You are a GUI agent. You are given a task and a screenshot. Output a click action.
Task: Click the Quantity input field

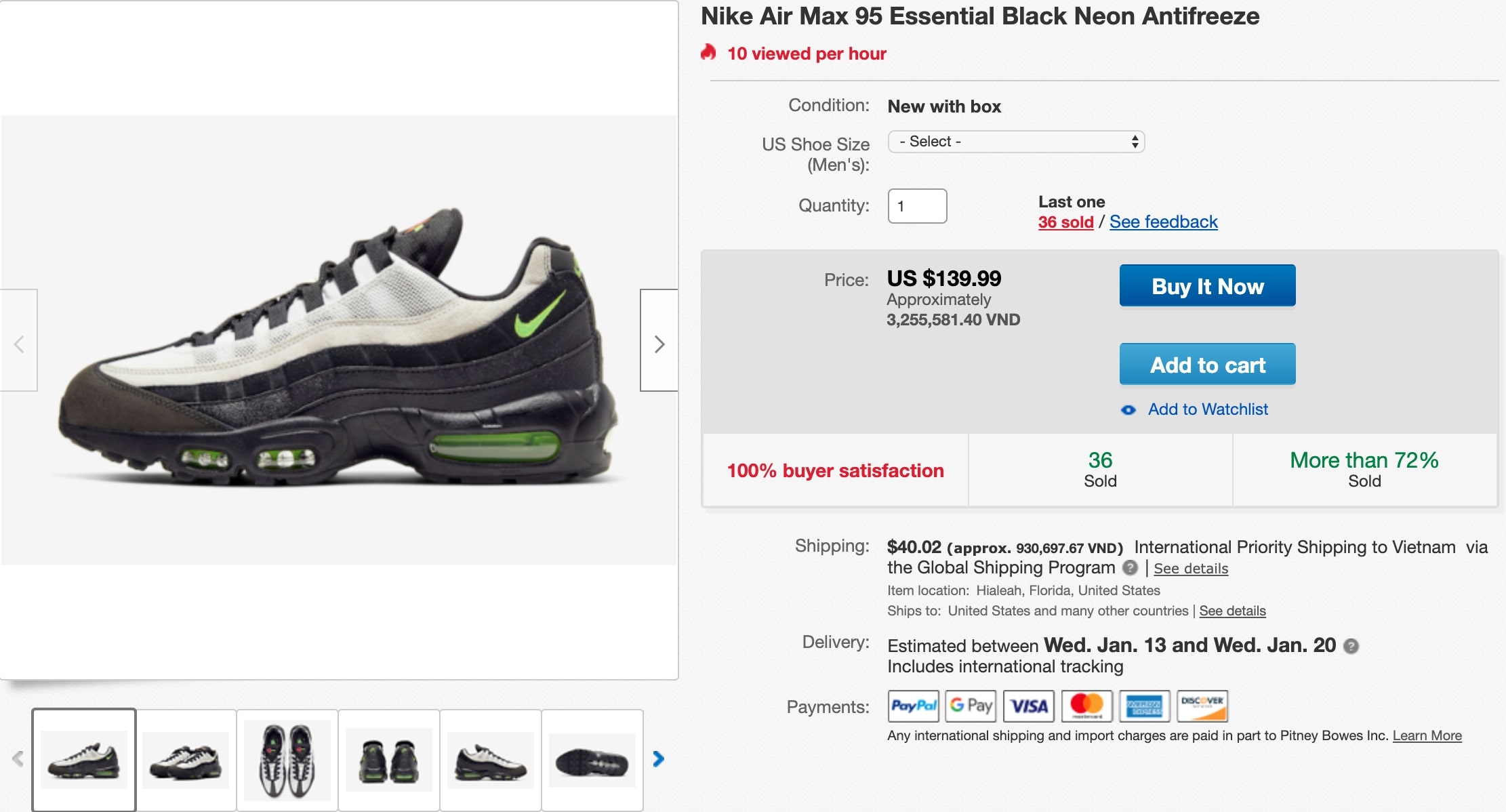[x=917, y=206]
